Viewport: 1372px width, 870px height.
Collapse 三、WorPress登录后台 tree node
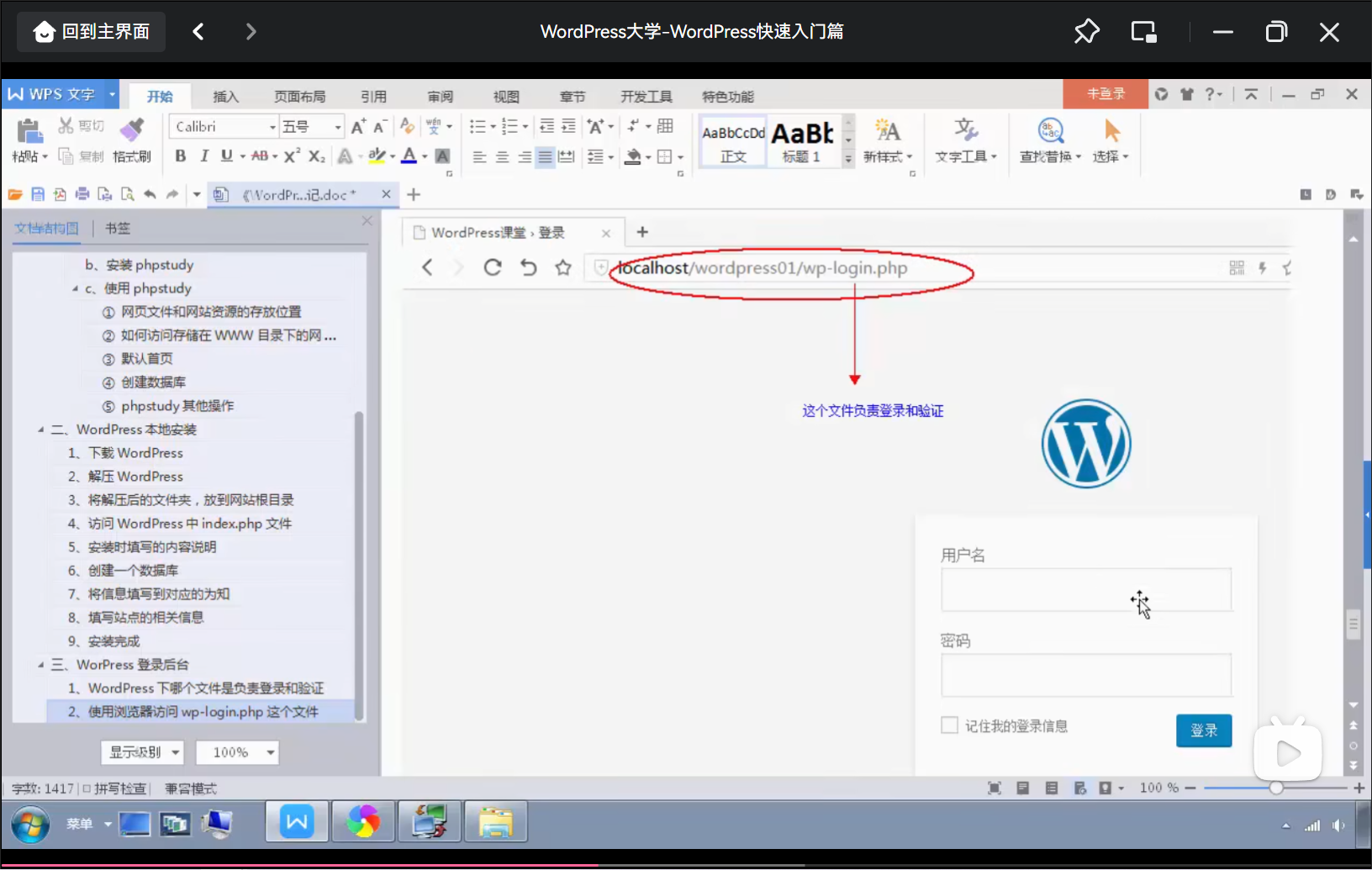(x=40, y=665)
